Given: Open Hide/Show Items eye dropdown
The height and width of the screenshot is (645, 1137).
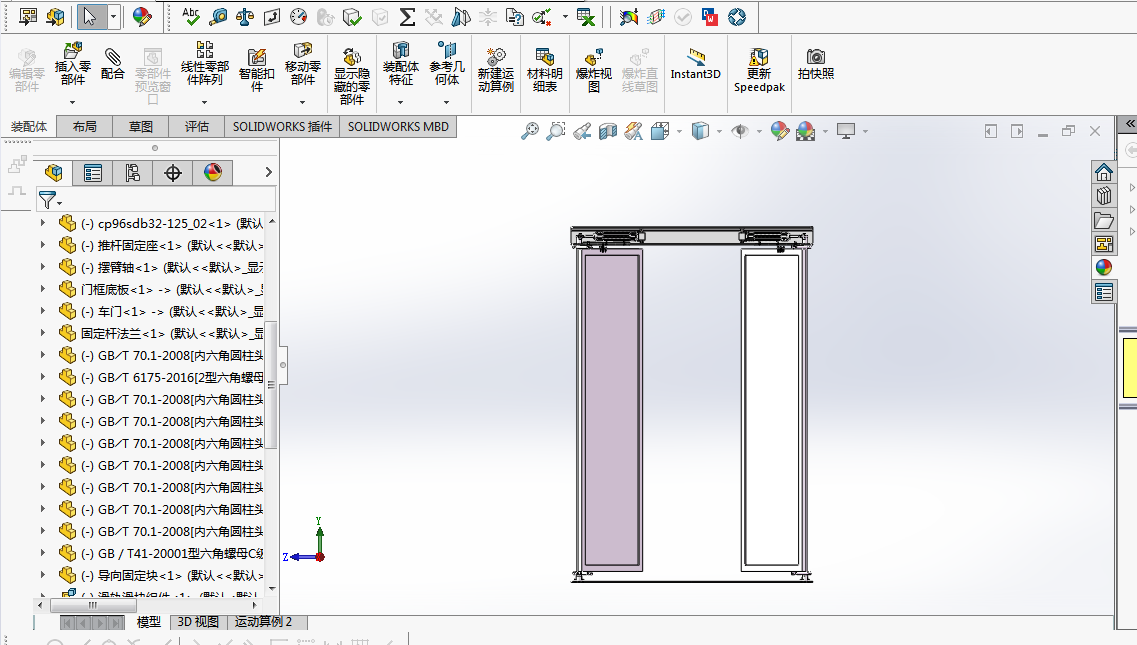Looking at the screenshot, I should [x=759, y=131].
